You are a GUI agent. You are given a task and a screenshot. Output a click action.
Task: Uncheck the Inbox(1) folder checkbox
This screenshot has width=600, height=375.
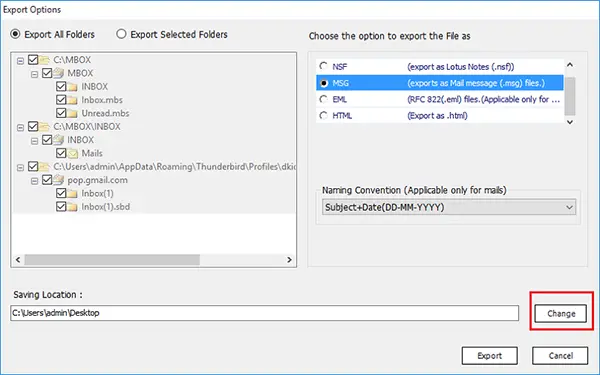[x=61, y=193]
